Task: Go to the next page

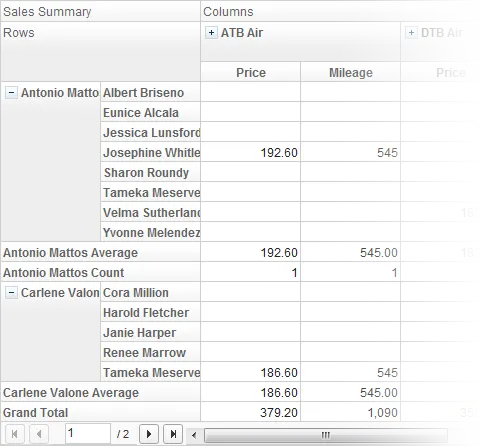Action: click(x=149, y=434)
